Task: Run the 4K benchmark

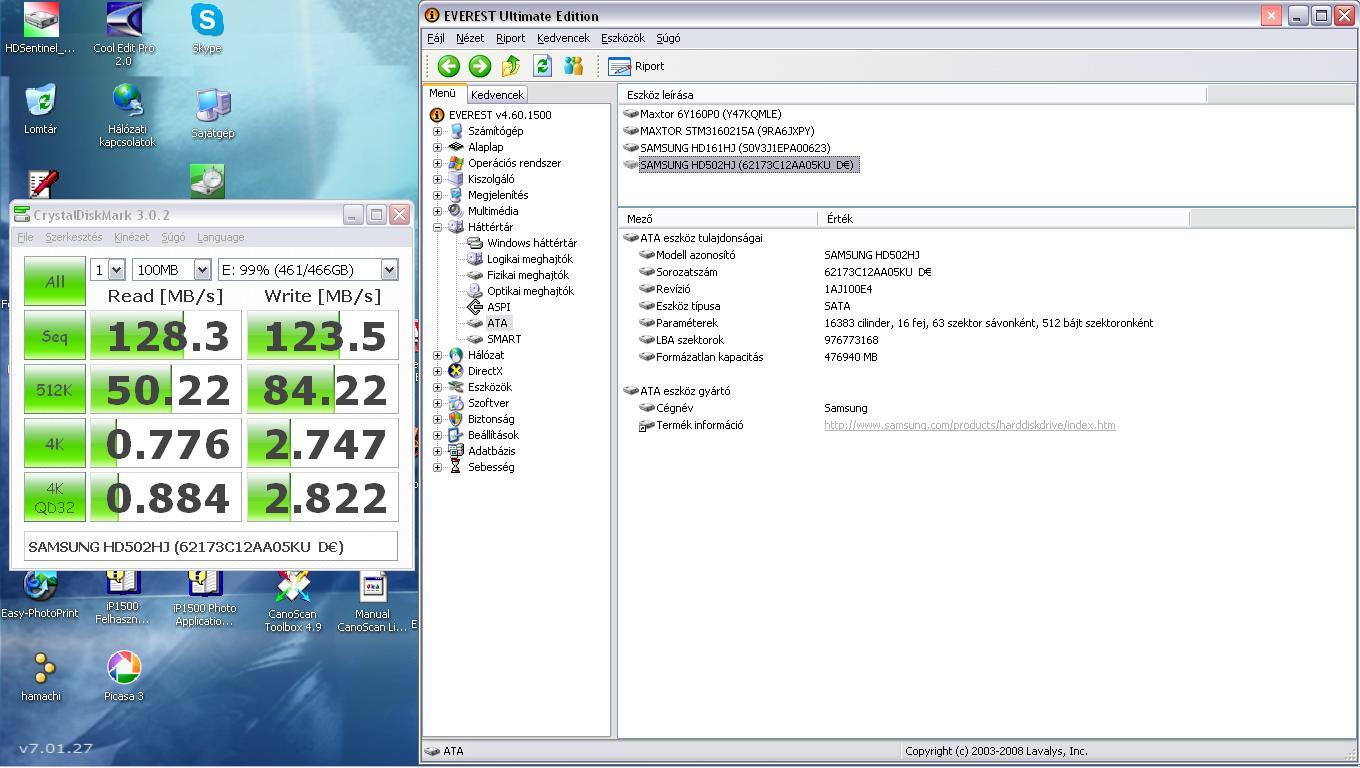Action: coord(55,444)
